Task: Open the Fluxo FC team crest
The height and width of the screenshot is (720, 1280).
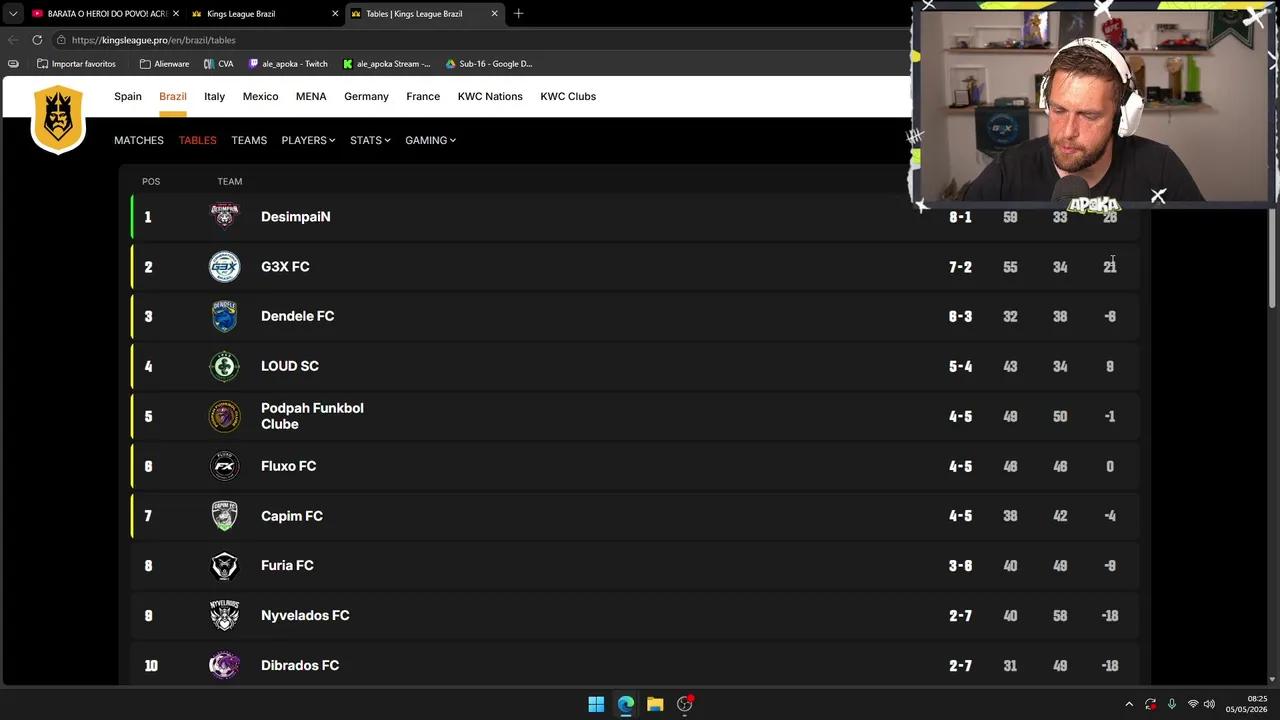Action: [x=224, y=466]
